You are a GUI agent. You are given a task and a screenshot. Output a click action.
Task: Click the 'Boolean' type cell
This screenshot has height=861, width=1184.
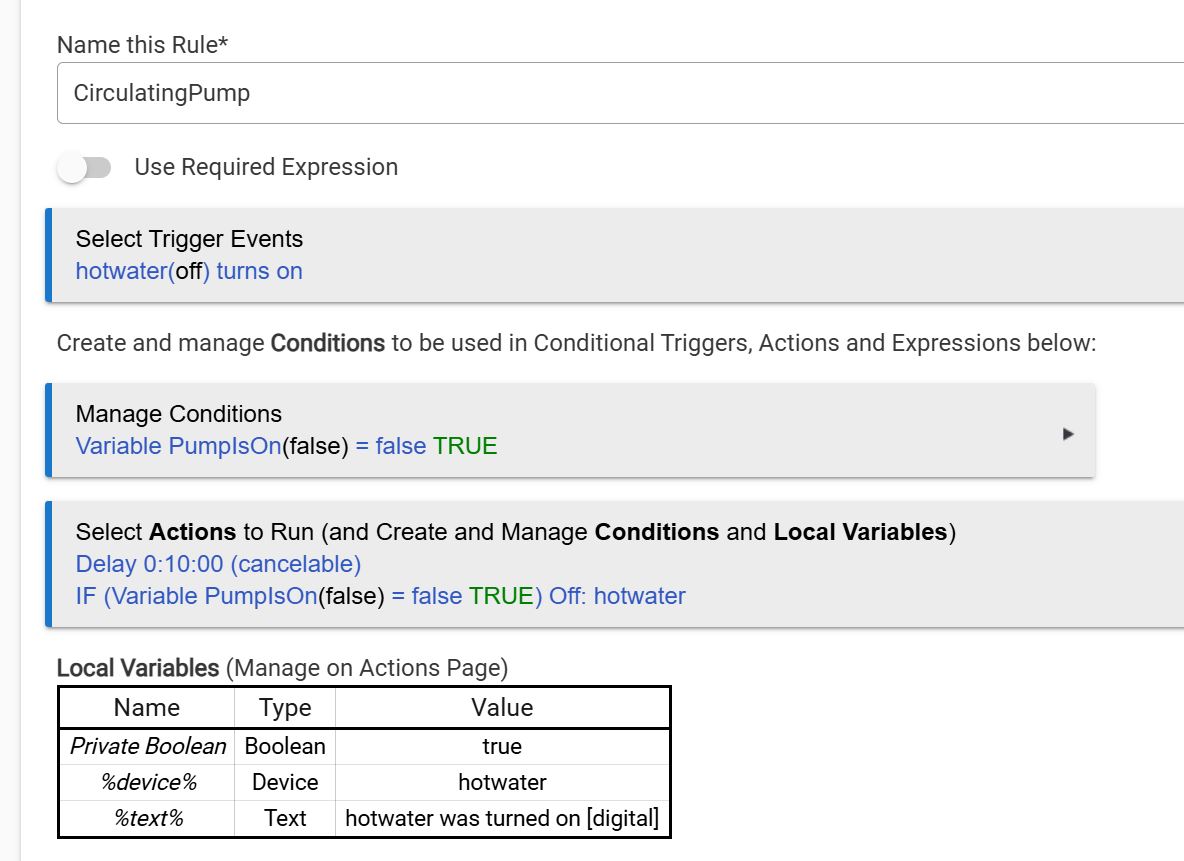[285, 746]
